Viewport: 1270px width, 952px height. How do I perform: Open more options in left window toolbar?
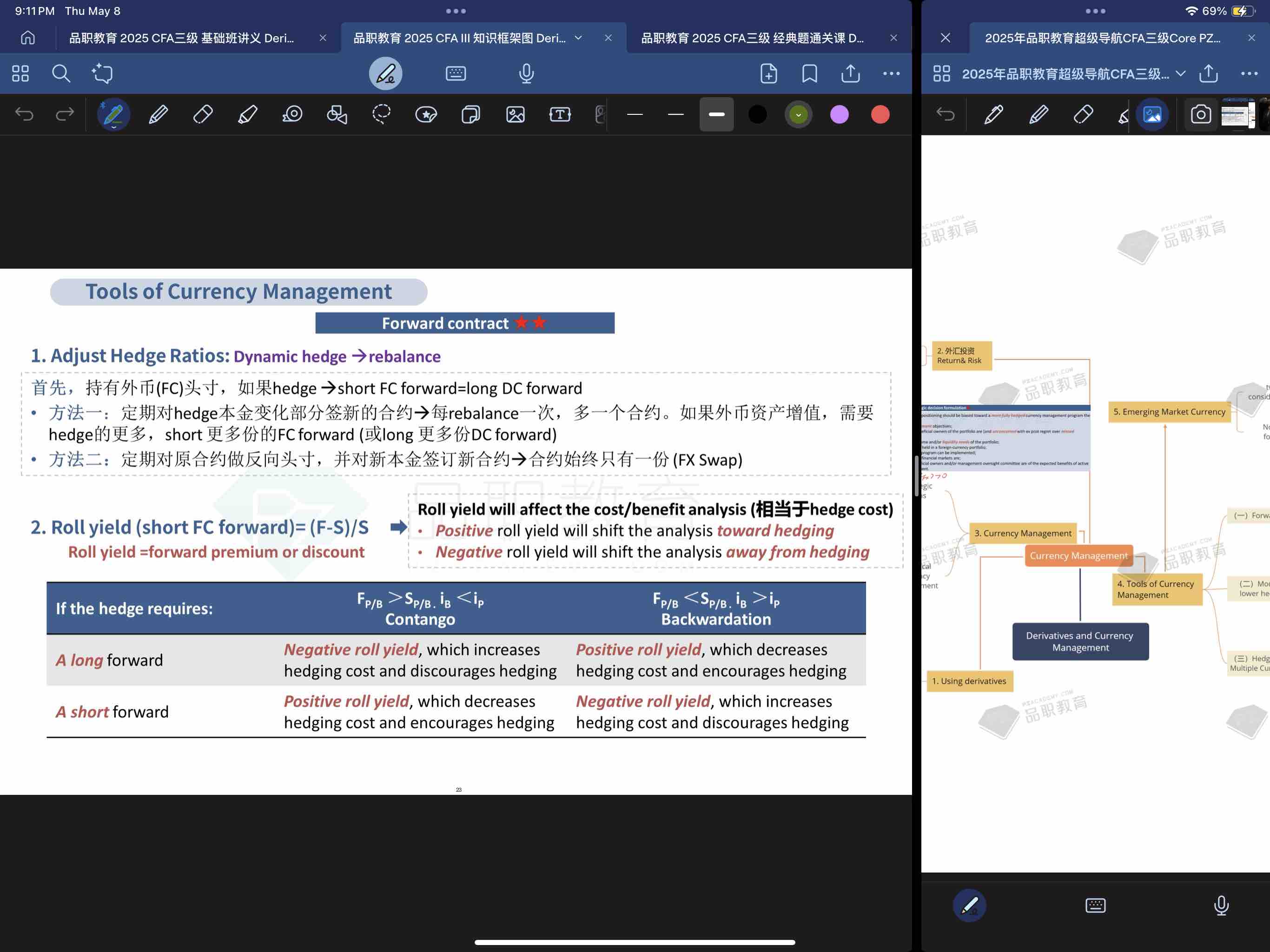(891, 73)
